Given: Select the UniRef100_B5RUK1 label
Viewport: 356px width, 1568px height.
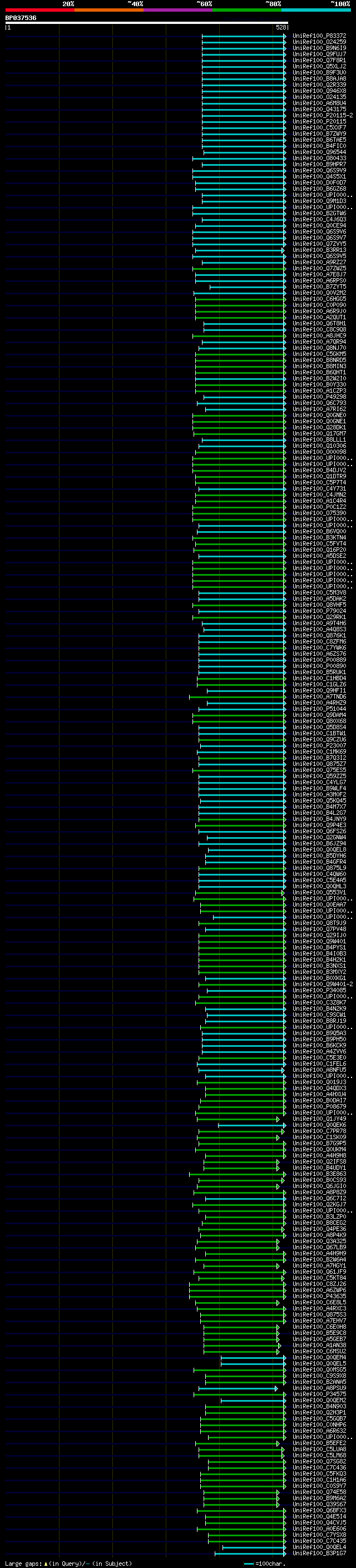Looking at the screenshot, I should point(319,672).
